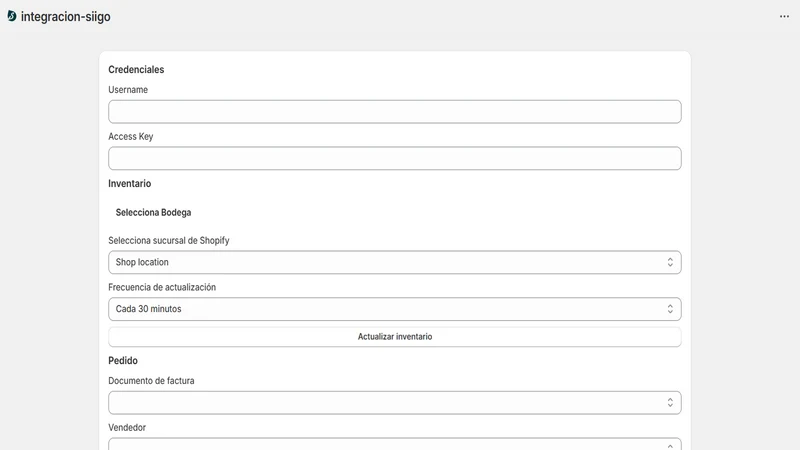Click the Pedido section heading
The height and width of the screenshot is (450, 800).
point(123,360)
